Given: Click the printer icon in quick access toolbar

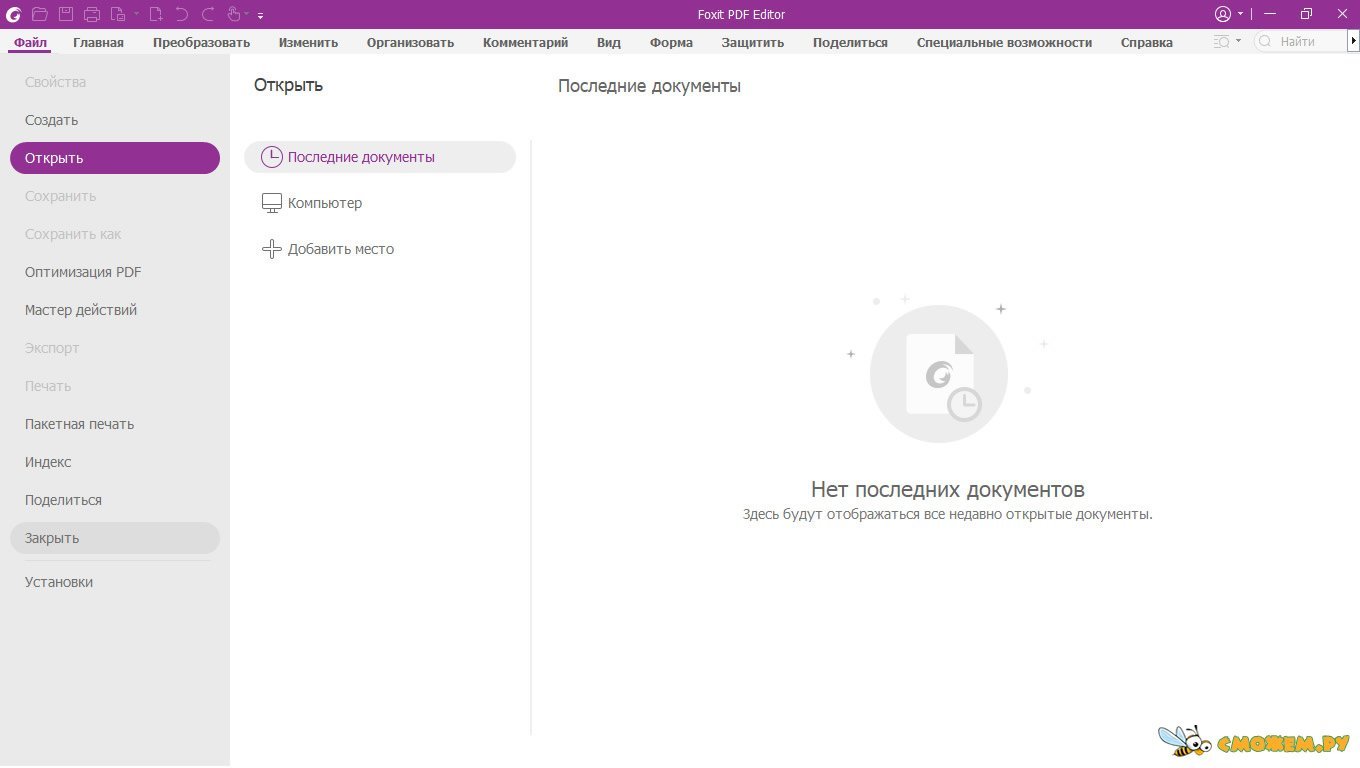Looking at the screenshot, I should pos(92,14).
